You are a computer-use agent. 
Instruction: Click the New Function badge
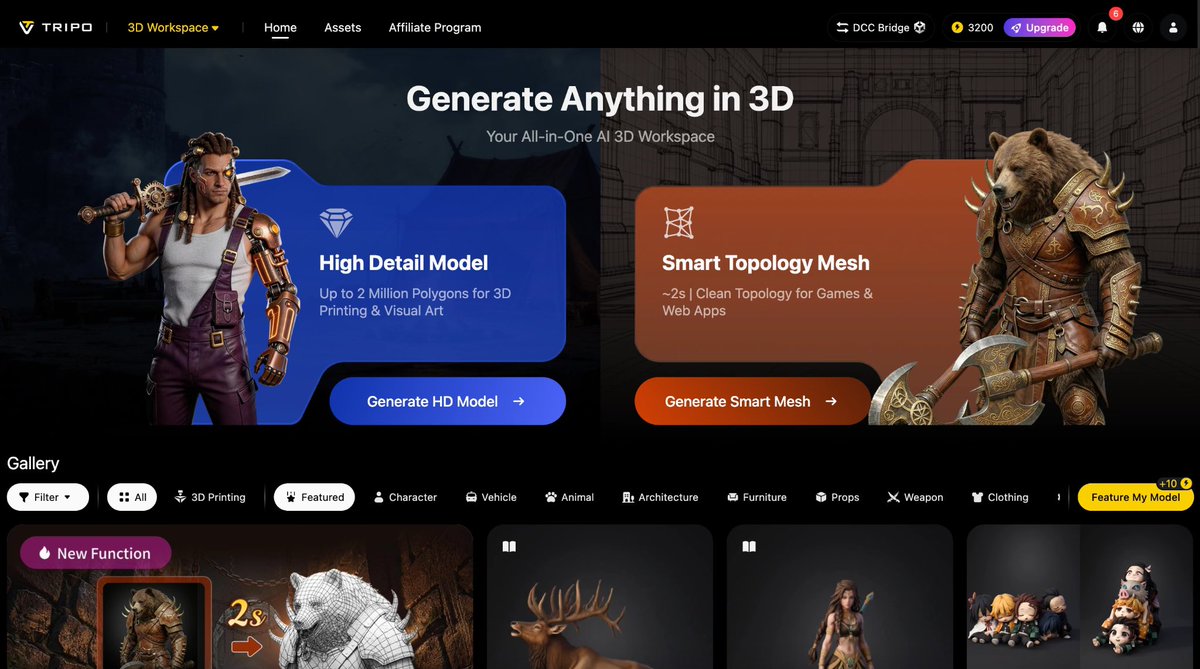point(95,553)
